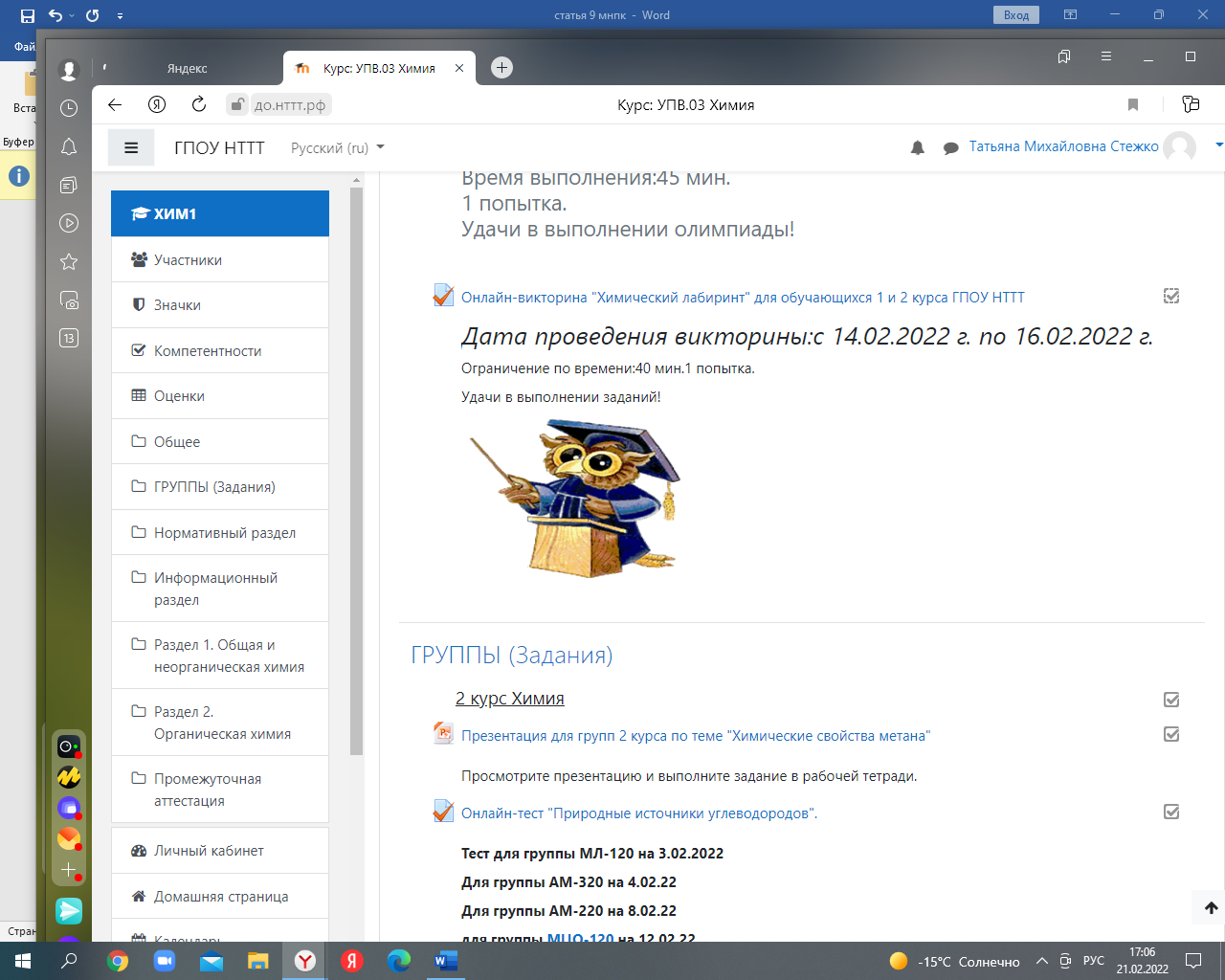Image resolution: width=1225 pixels, height=980 pixels.
Task: Open Компетентности in course navigation
Action: (220, 350)
